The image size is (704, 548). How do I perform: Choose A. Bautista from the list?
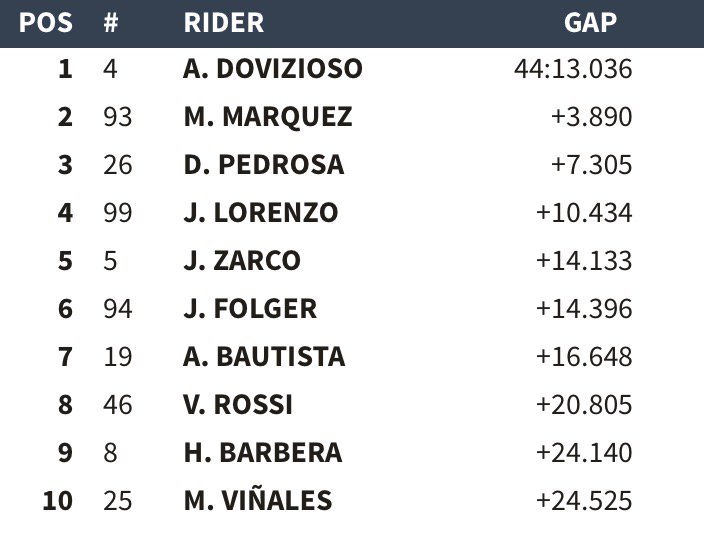265,357
